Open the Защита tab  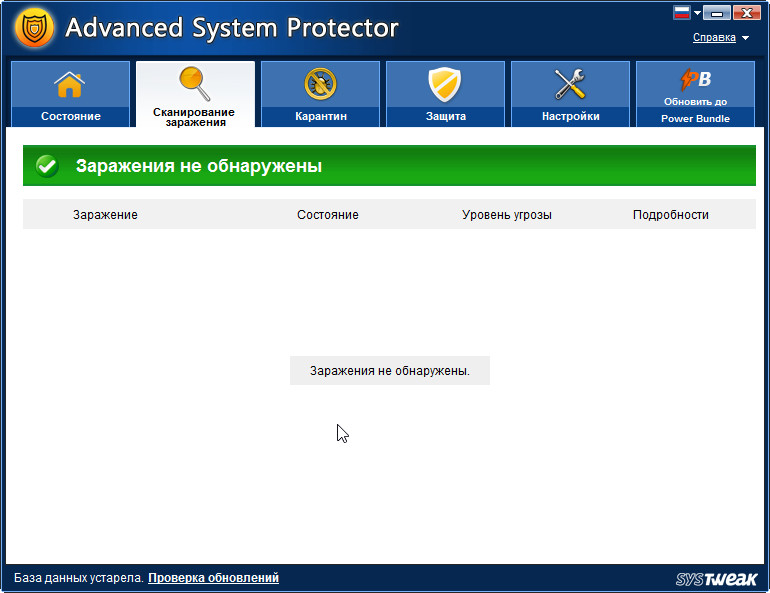pos(445,94)
